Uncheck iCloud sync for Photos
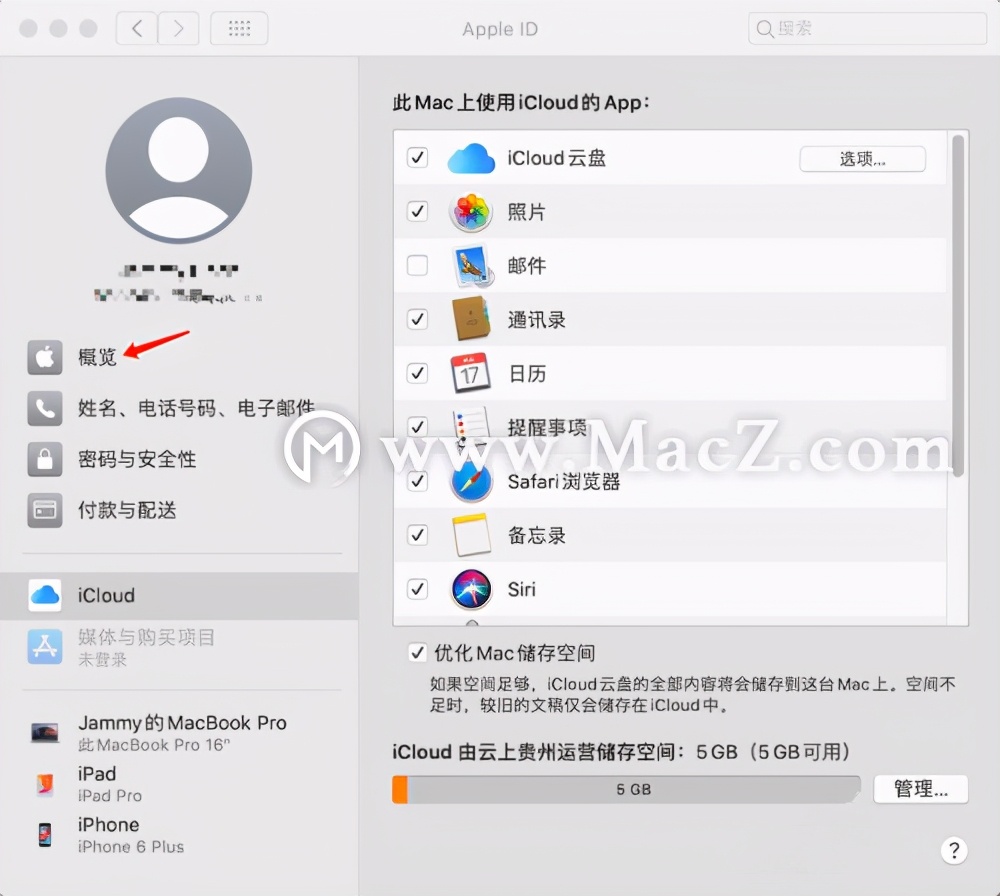Screen dimensions: 1000x896 417,212
